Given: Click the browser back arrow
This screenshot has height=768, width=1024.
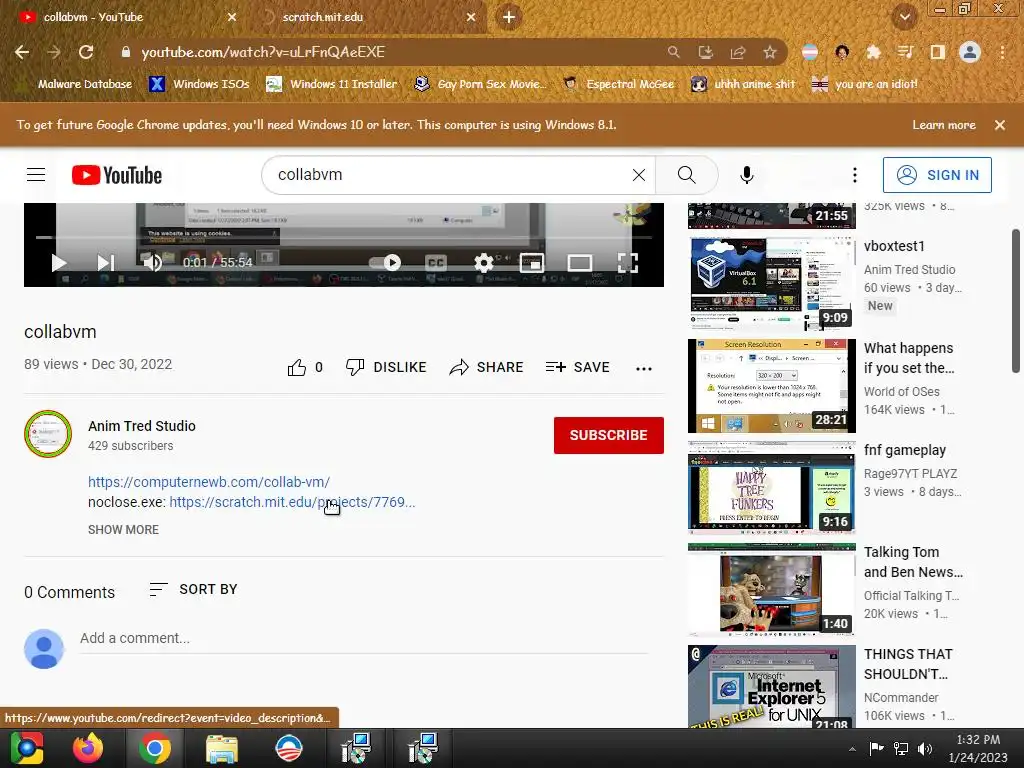Looking at the screenshot, I should (x=22, y=52).
